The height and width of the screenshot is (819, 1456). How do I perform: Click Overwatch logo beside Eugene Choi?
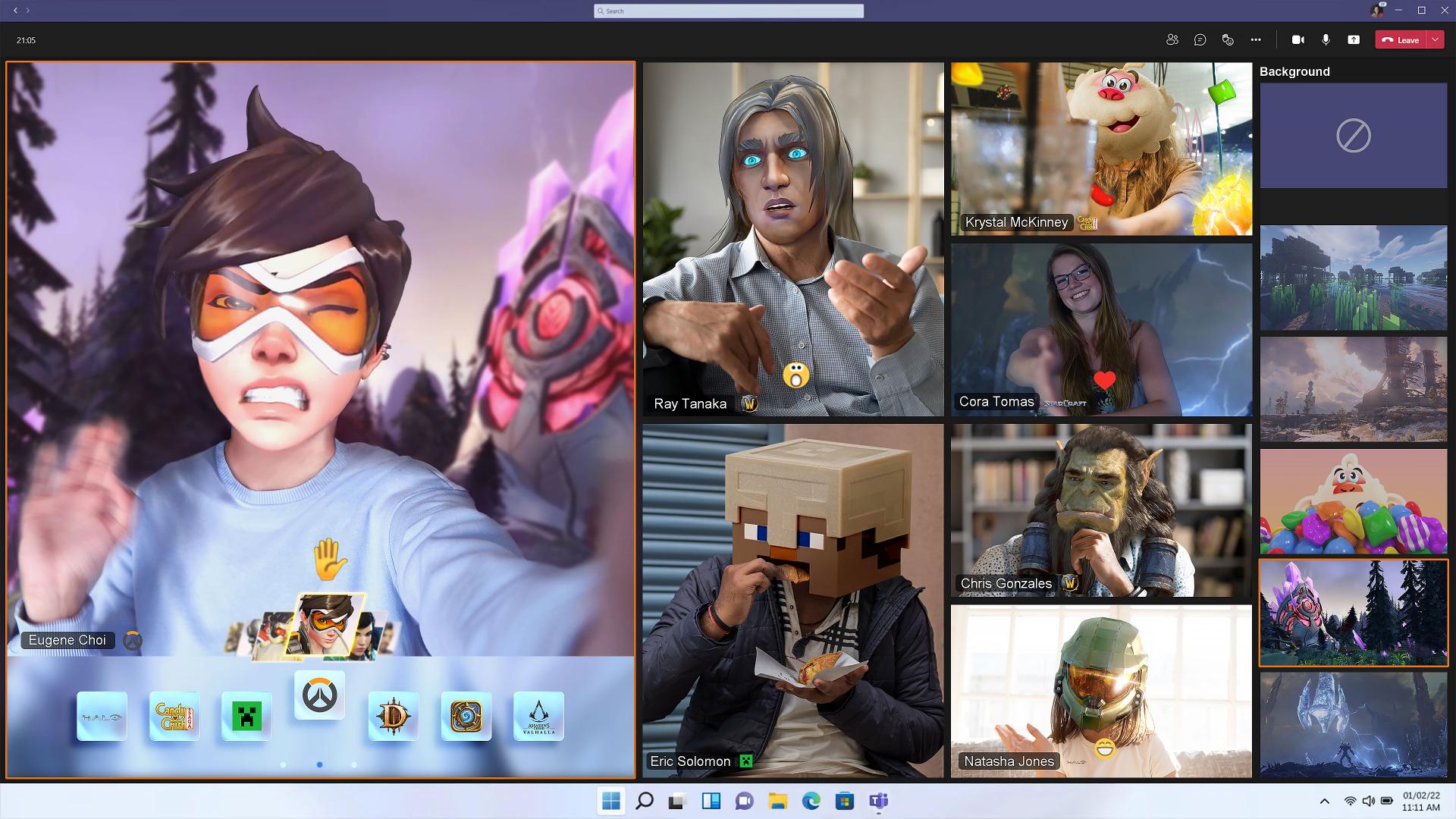pyautogui.click(x=133, y=641)
